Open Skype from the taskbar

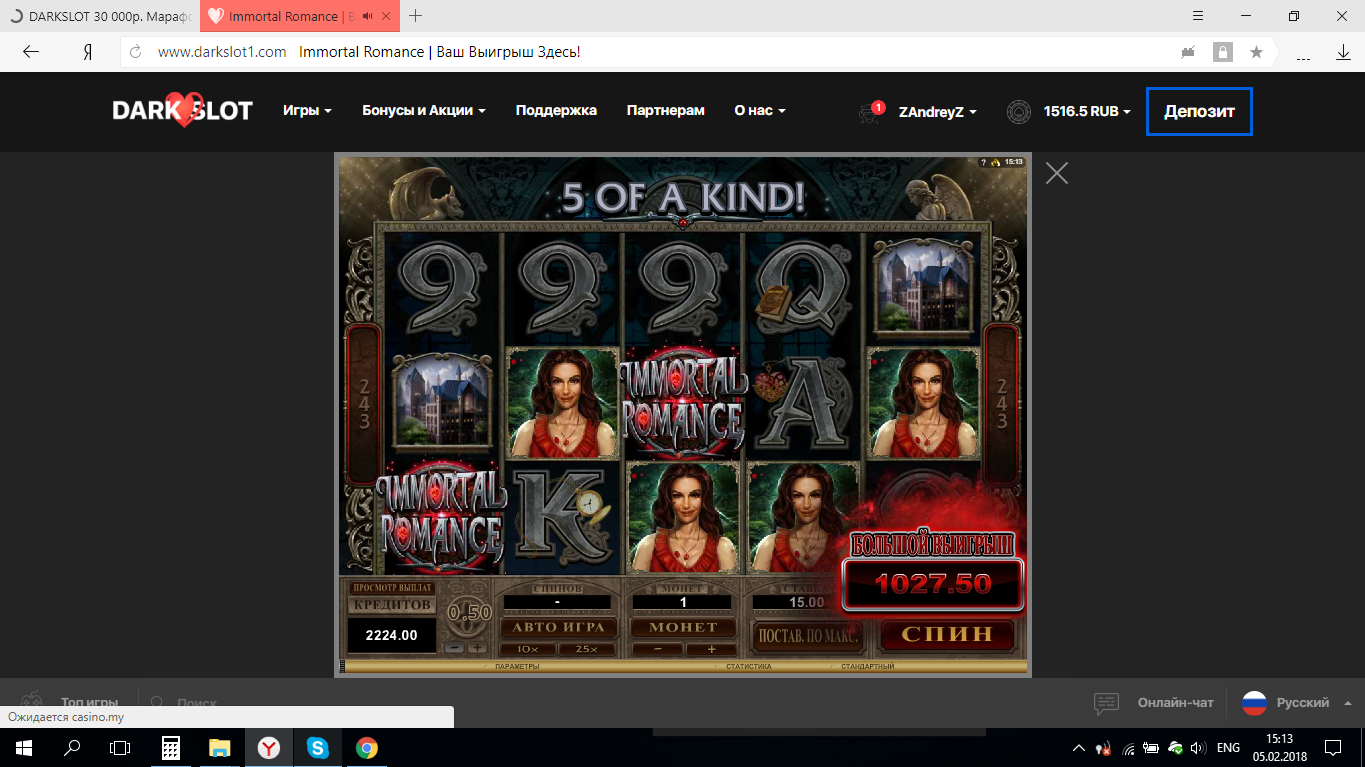click(318, 747)
